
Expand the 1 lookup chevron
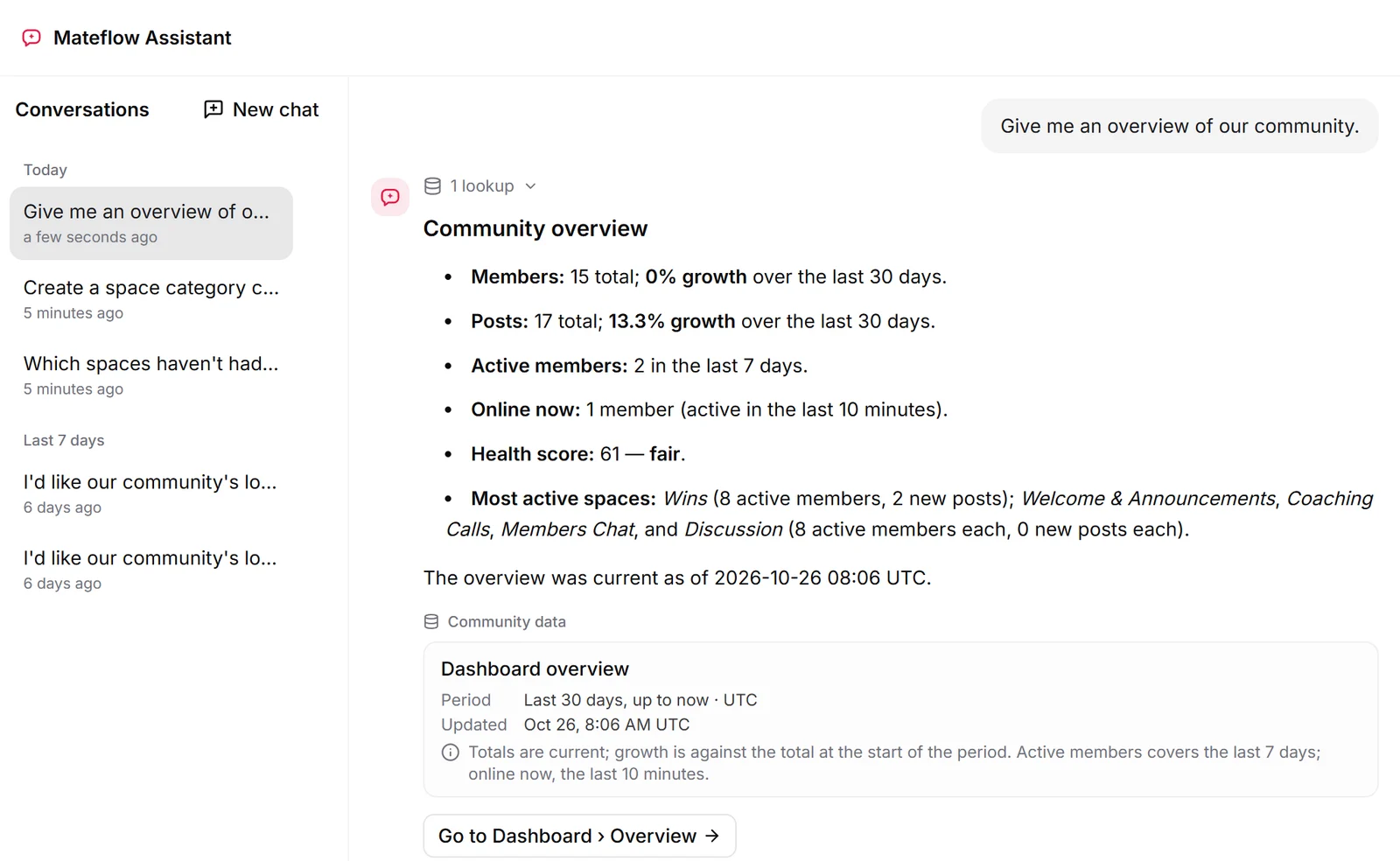530,186
